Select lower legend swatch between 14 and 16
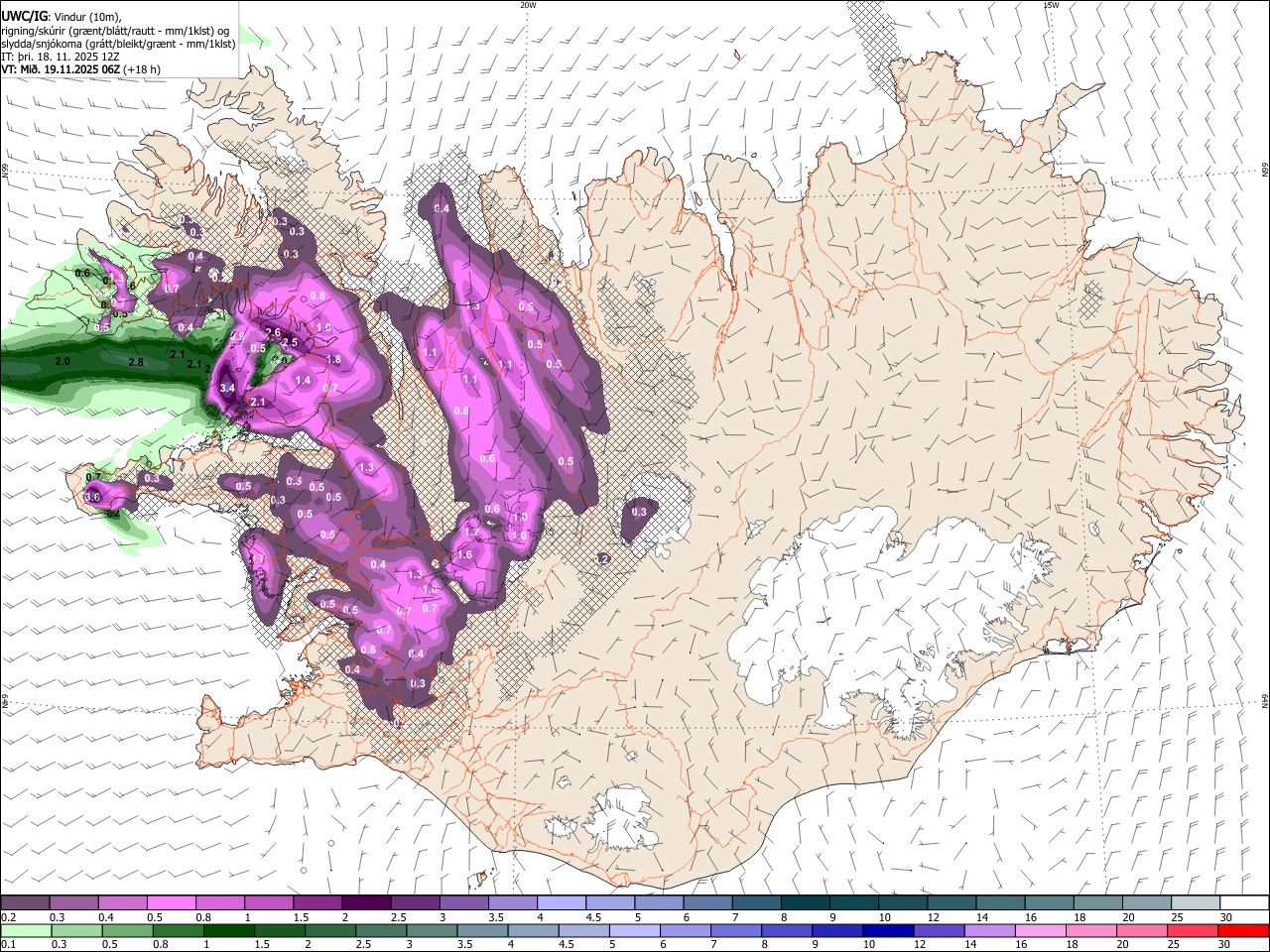The height and width of the screenshot is (952, 1270). click(989, 930)
